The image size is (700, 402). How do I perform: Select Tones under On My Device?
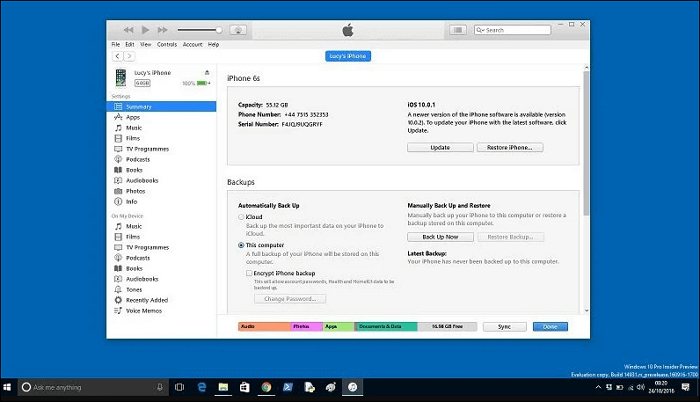tap(133, 288)
